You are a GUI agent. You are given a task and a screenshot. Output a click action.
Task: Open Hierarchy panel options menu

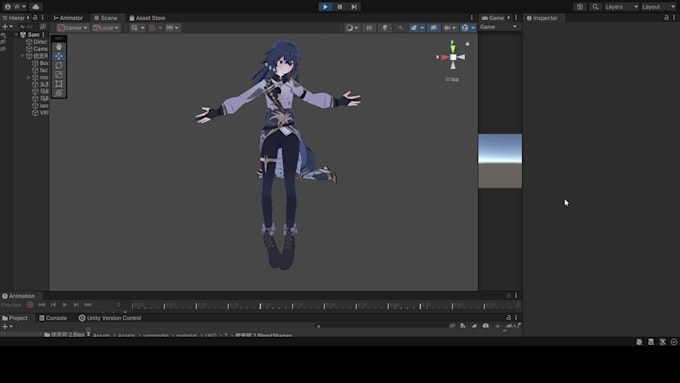click(42, 18)
